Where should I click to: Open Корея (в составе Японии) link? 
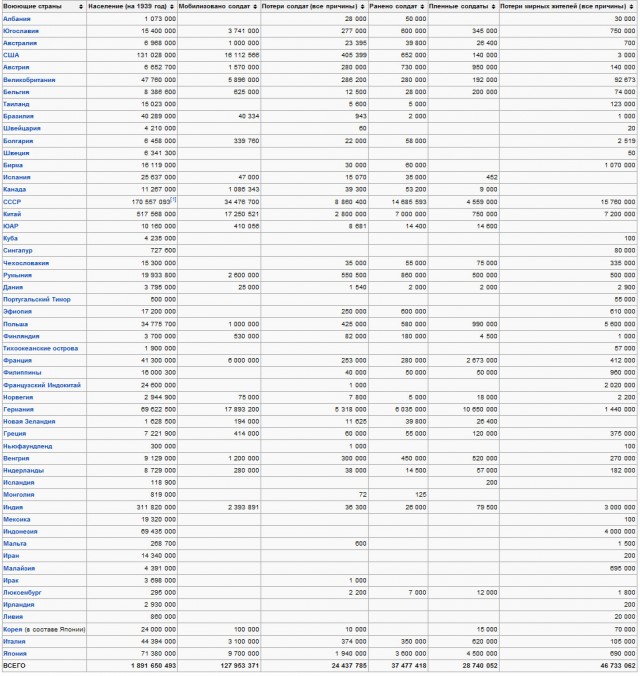[43, 628]
